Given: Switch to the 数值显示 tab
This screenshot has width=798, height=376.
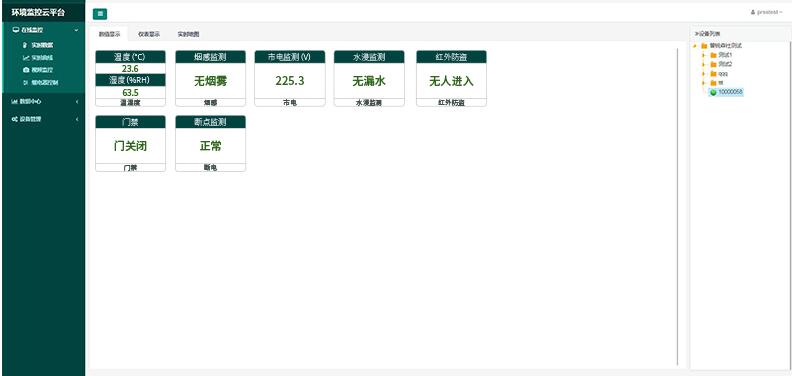Looking at the screenshot, I should click(109, 34).
